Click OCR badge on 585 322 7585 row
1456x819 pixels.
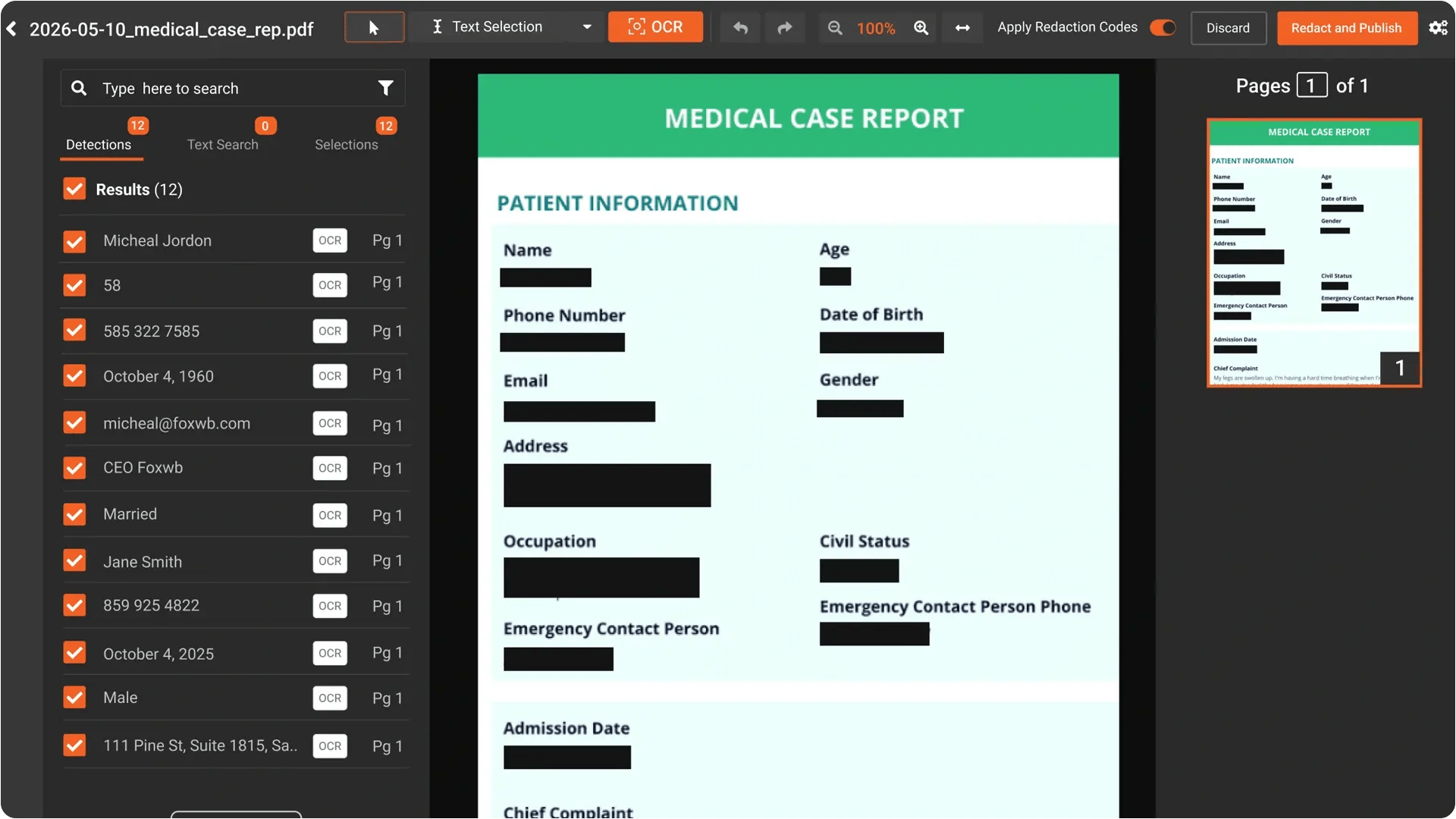click(x=330, y=331)
